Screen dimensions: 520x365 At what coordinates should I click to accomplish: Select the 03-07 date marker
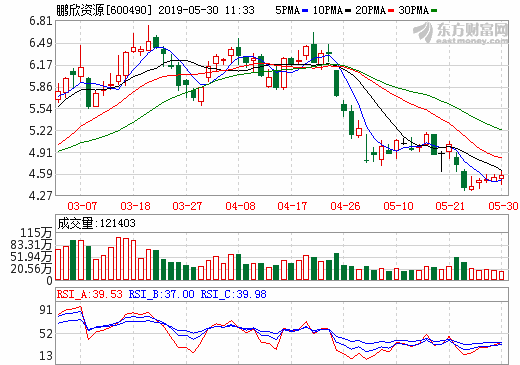82,206
